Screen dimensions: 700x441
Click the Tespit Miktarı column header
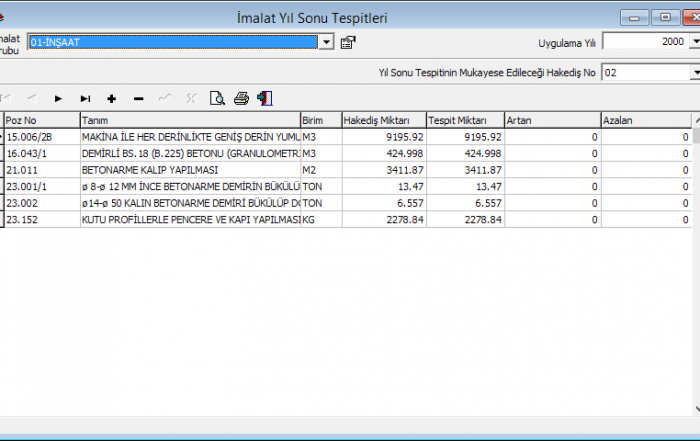pos(464,120)
